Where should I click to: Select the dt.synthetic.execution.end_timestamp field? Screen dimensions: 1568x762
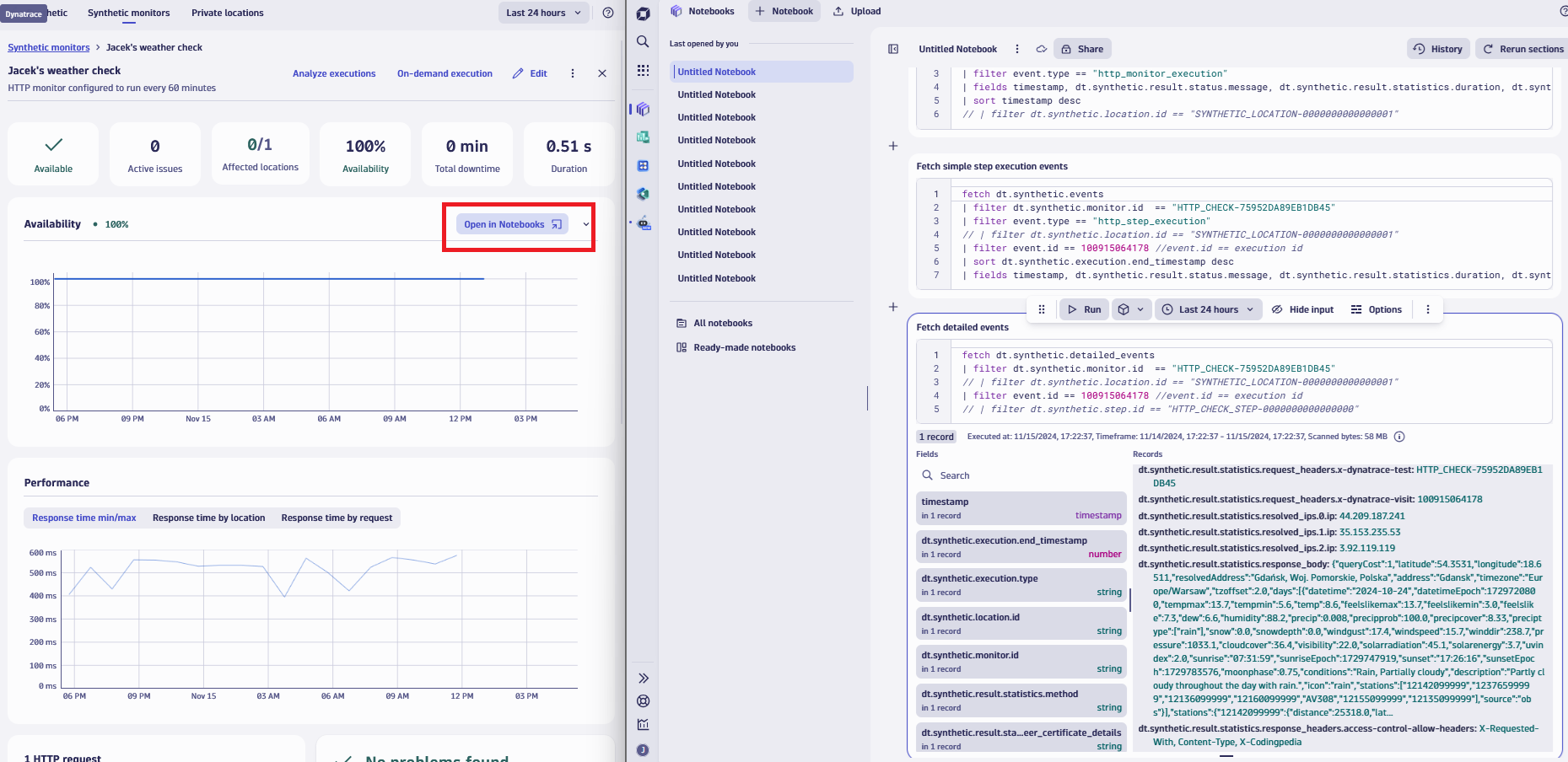coord(1021,547)
